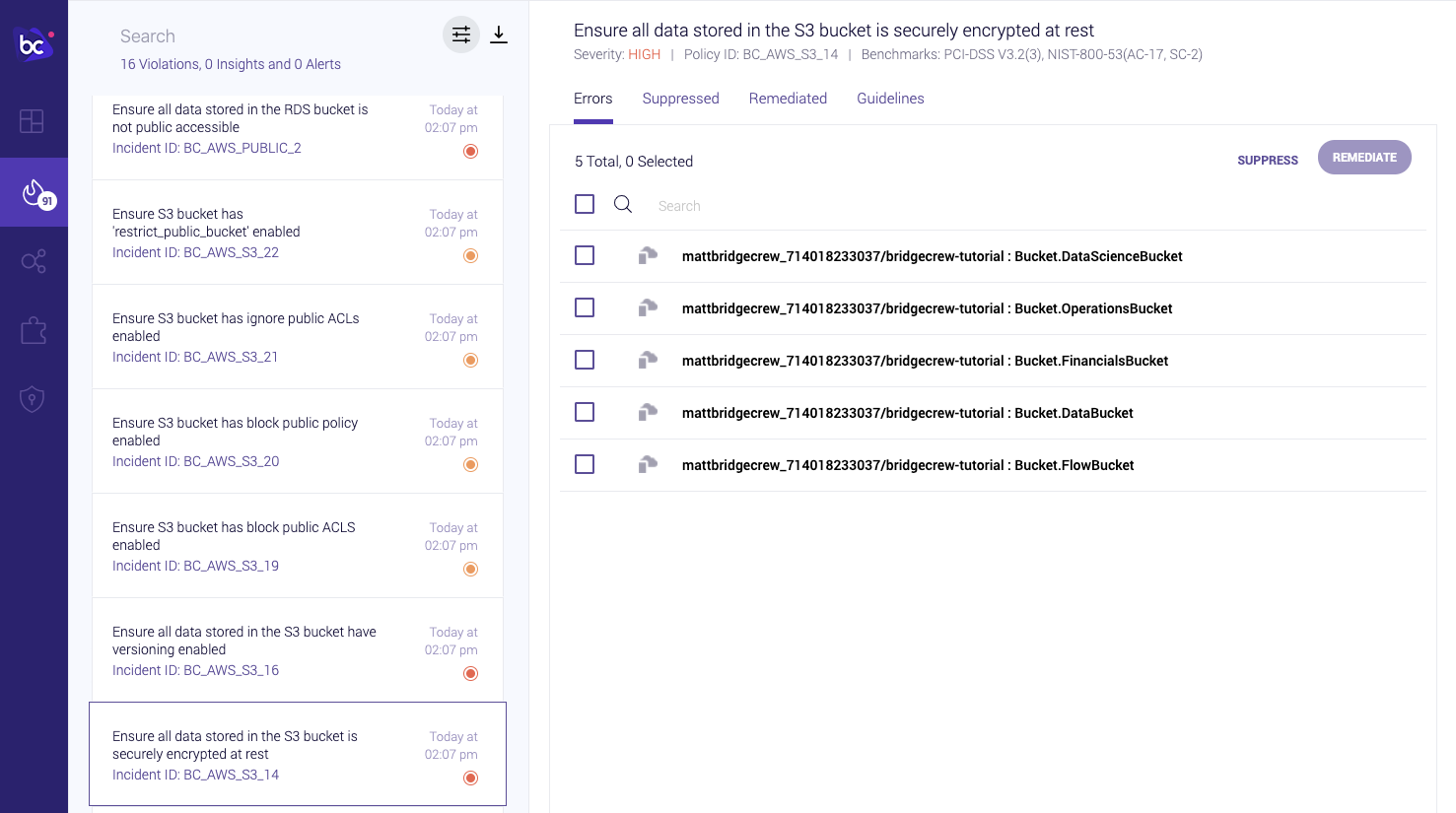Switch to the Errors tab
This screenshot has width=1456, height=813.
coord(593,99)
